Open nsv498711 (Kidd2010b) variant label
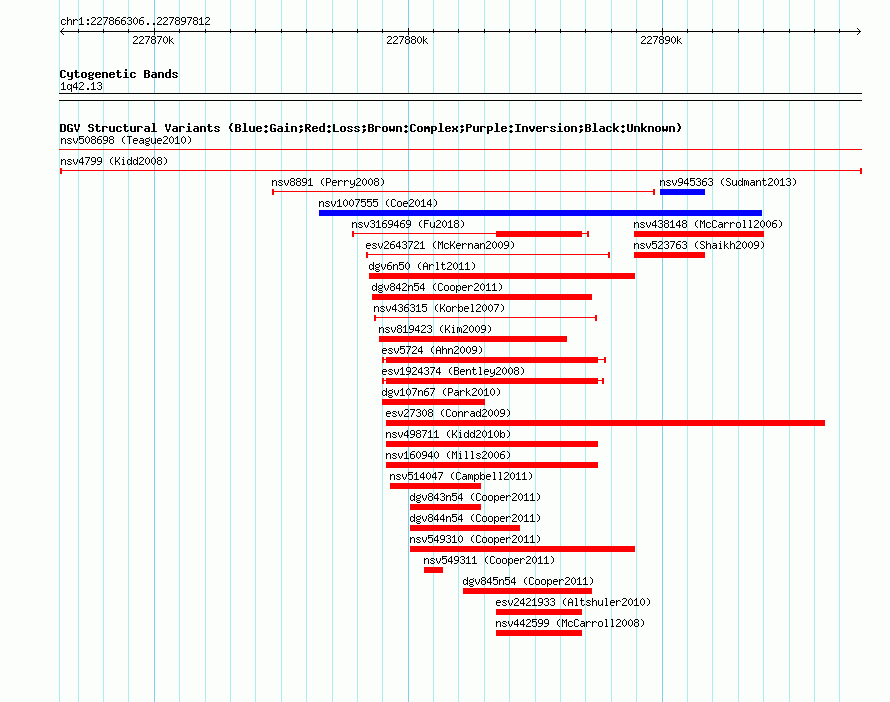Screen dimensions: 890x702 448,434
